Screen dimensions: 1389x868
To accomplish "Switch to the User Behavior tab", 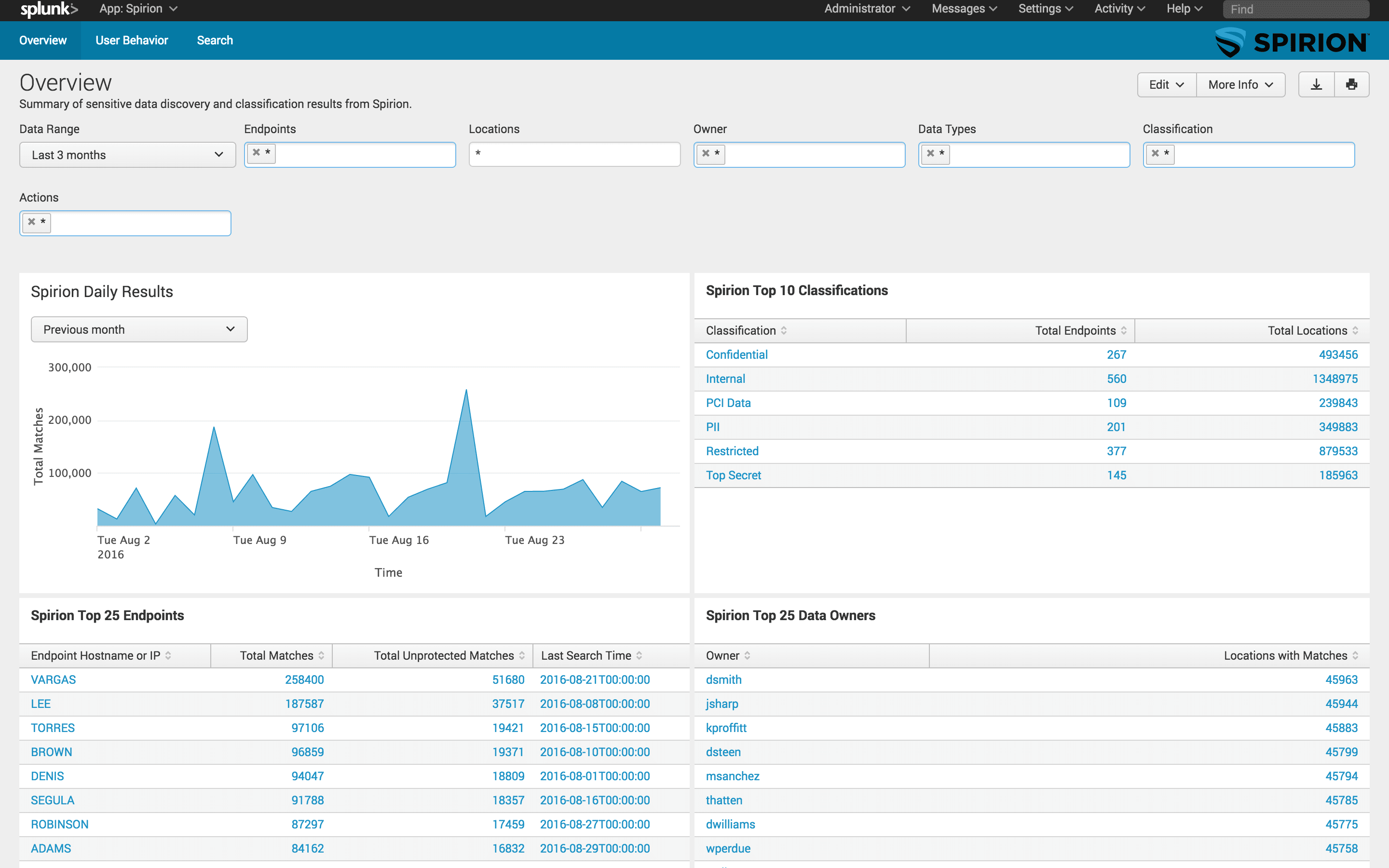I will pos(132,40).
